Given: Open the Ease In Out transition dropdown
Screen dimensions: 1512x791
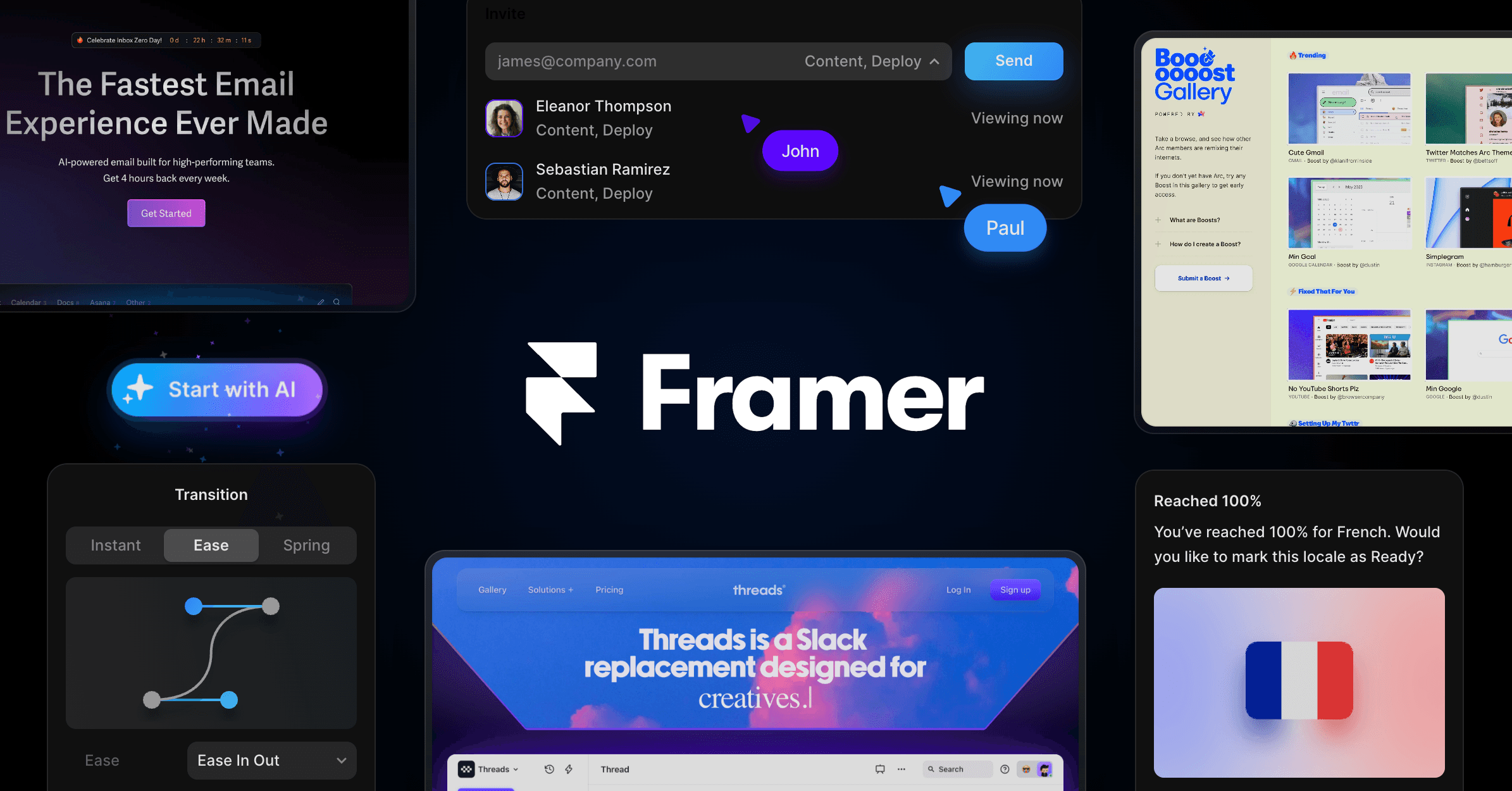Looking at the screenshot, I should point(265,760).
